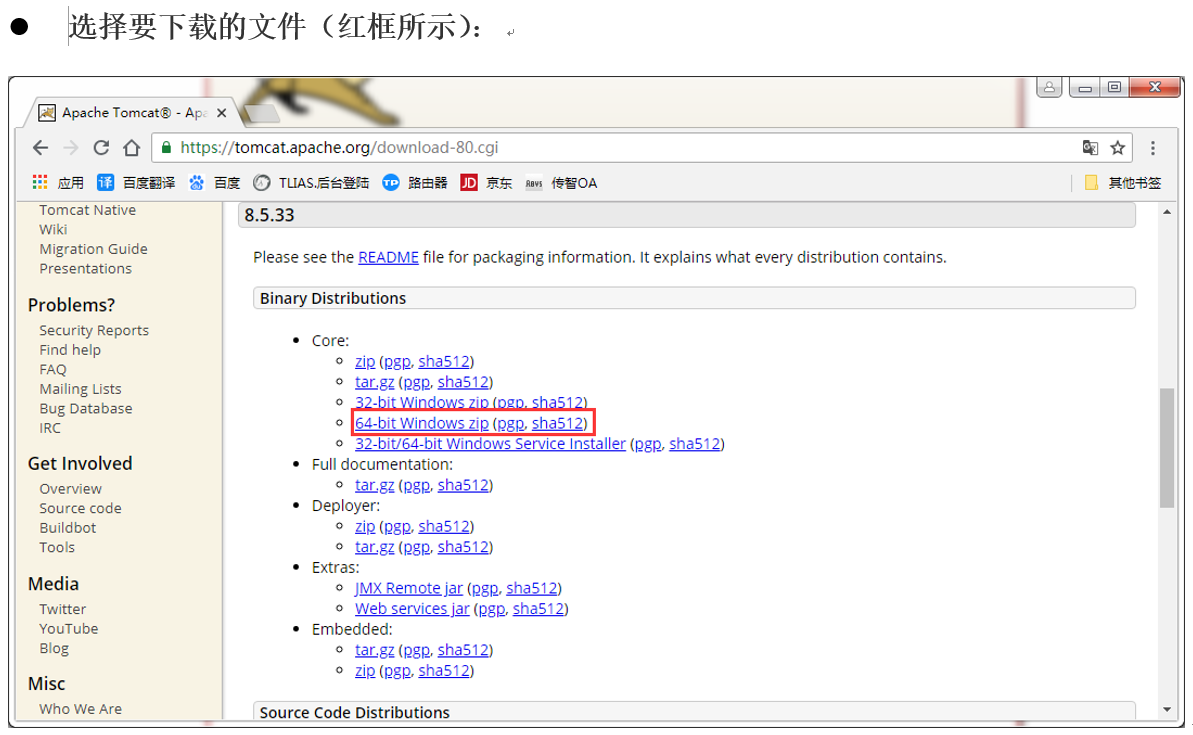Open Security Reports sidebar link

pos(94,330)
